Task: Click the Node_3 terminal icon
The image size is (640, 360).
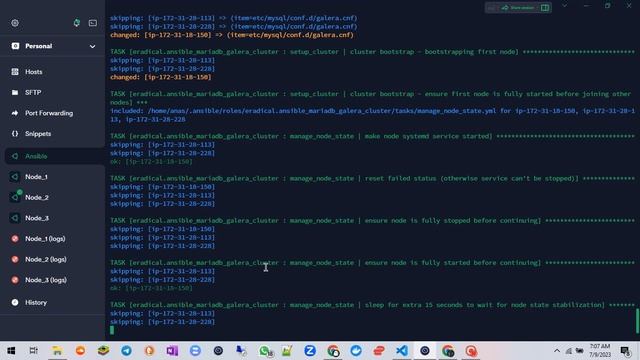Action: point(15,218)
